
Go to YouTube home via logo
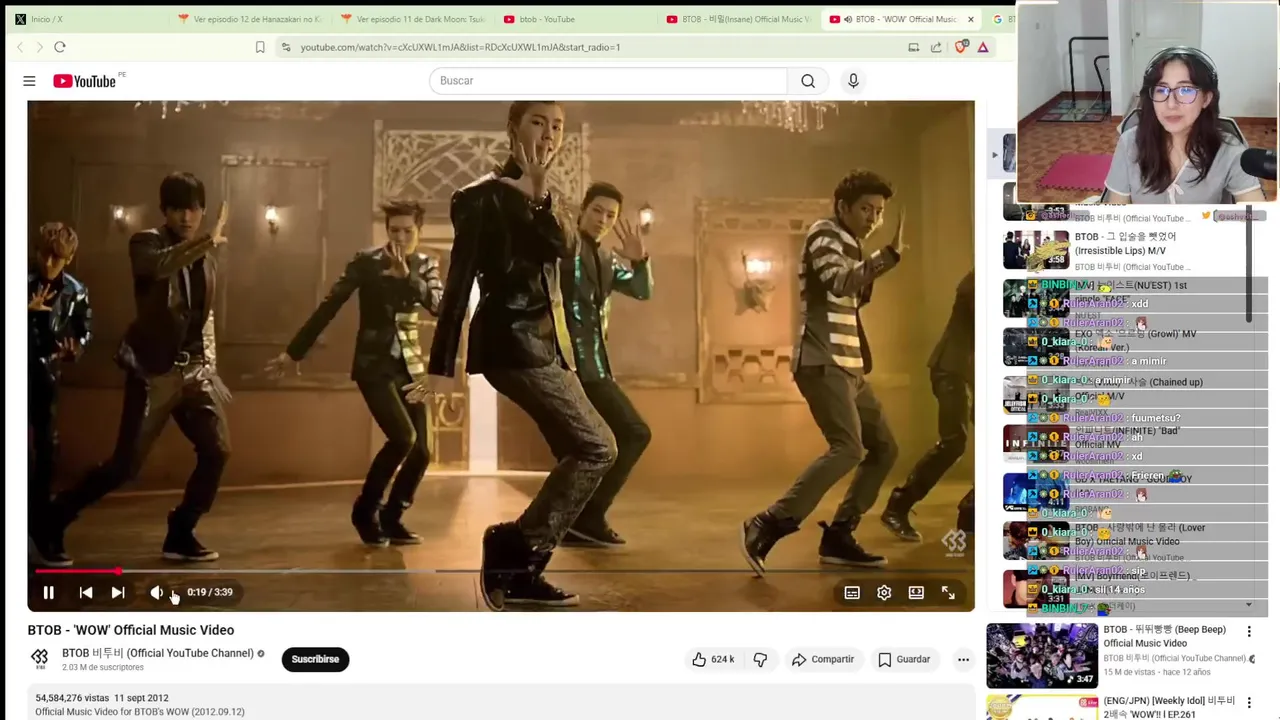(85, 81)
